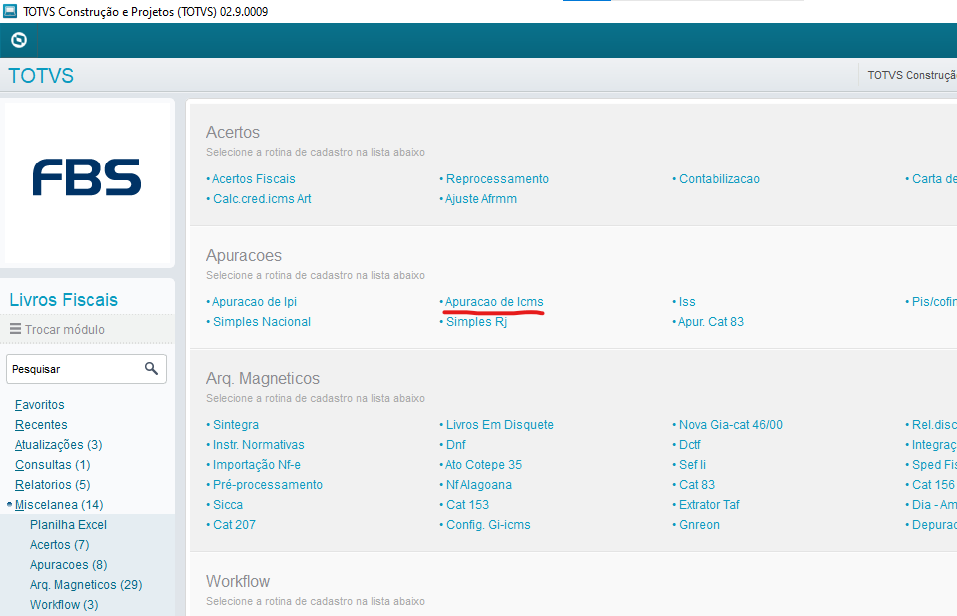This screenshot has width=957, height=616.
Task: Click the magnifier search icon
Action: (151, 368)
